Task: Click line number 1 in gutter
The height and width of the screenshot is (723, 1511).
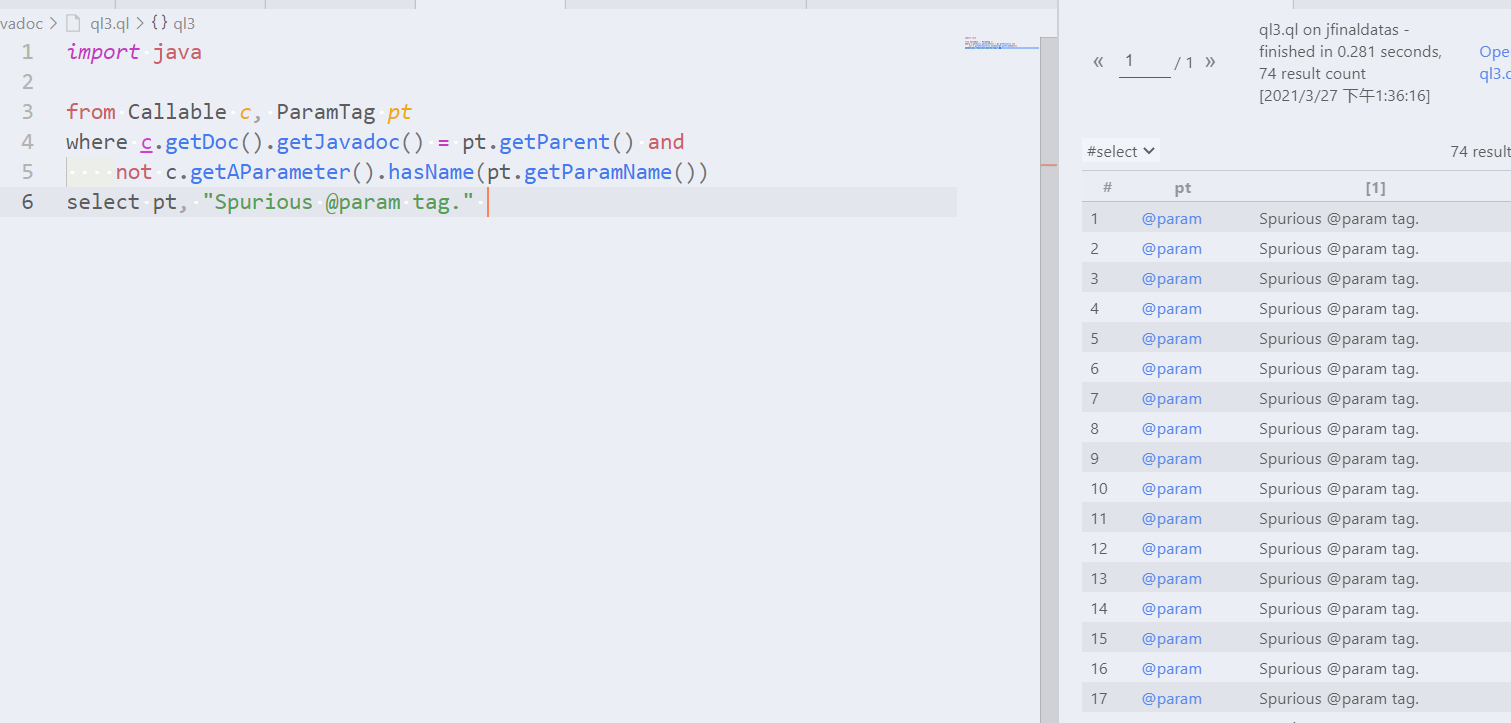Action: click(x=27, y=52)
